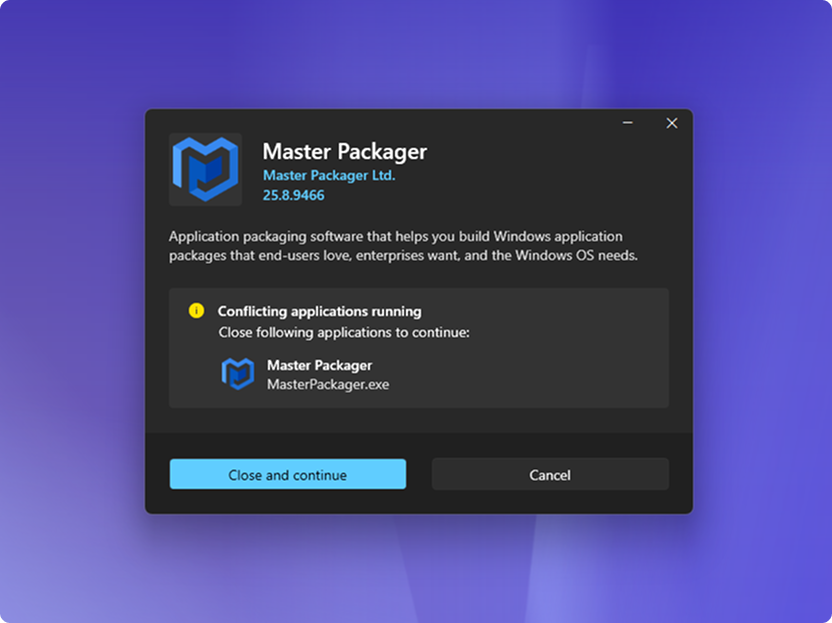Click the application packaging software description text
Viewport: 832px width, 623px height.
pyautogui.click(x=403, y=246)
